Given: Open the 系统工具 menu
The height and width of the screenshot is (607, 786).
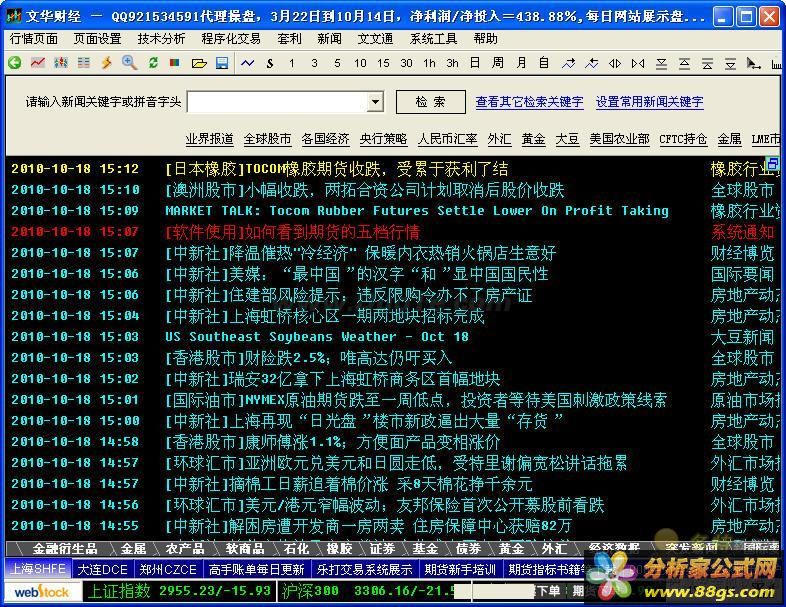Looking at the screenshot, I should [x=433, y=39].
